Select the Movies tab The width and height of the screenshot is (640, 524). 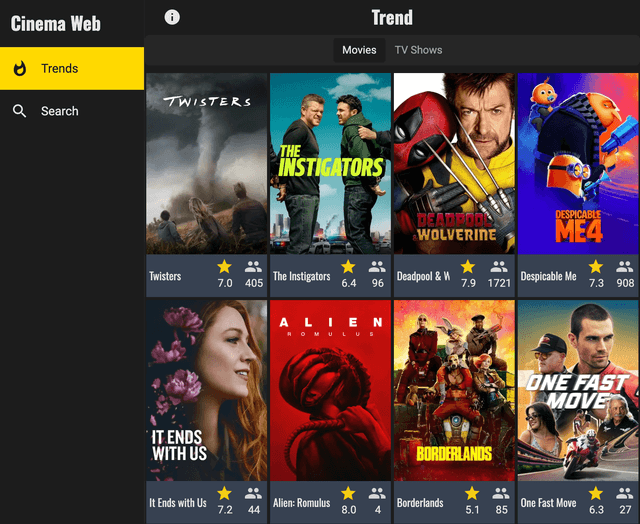tap(359, 50)
